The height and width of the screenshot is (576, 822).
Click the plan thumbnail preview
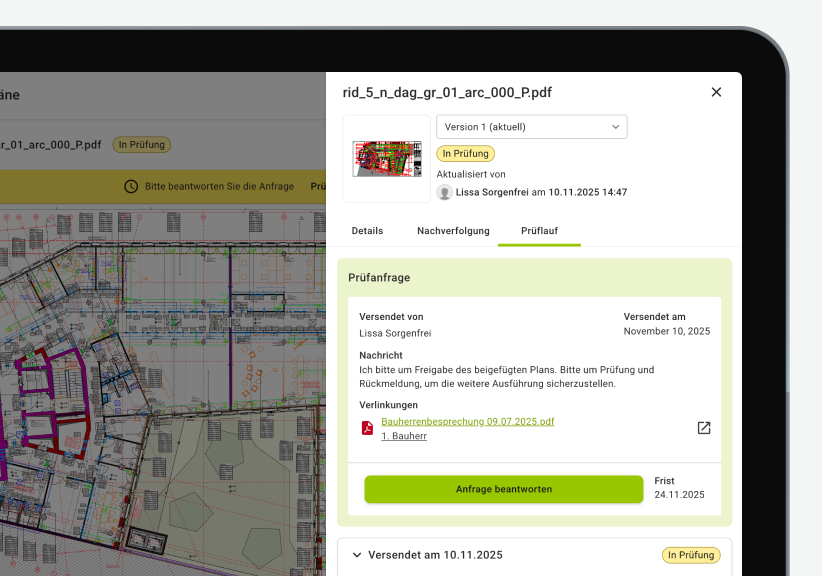pyautogui.click(x=387, y=159)
